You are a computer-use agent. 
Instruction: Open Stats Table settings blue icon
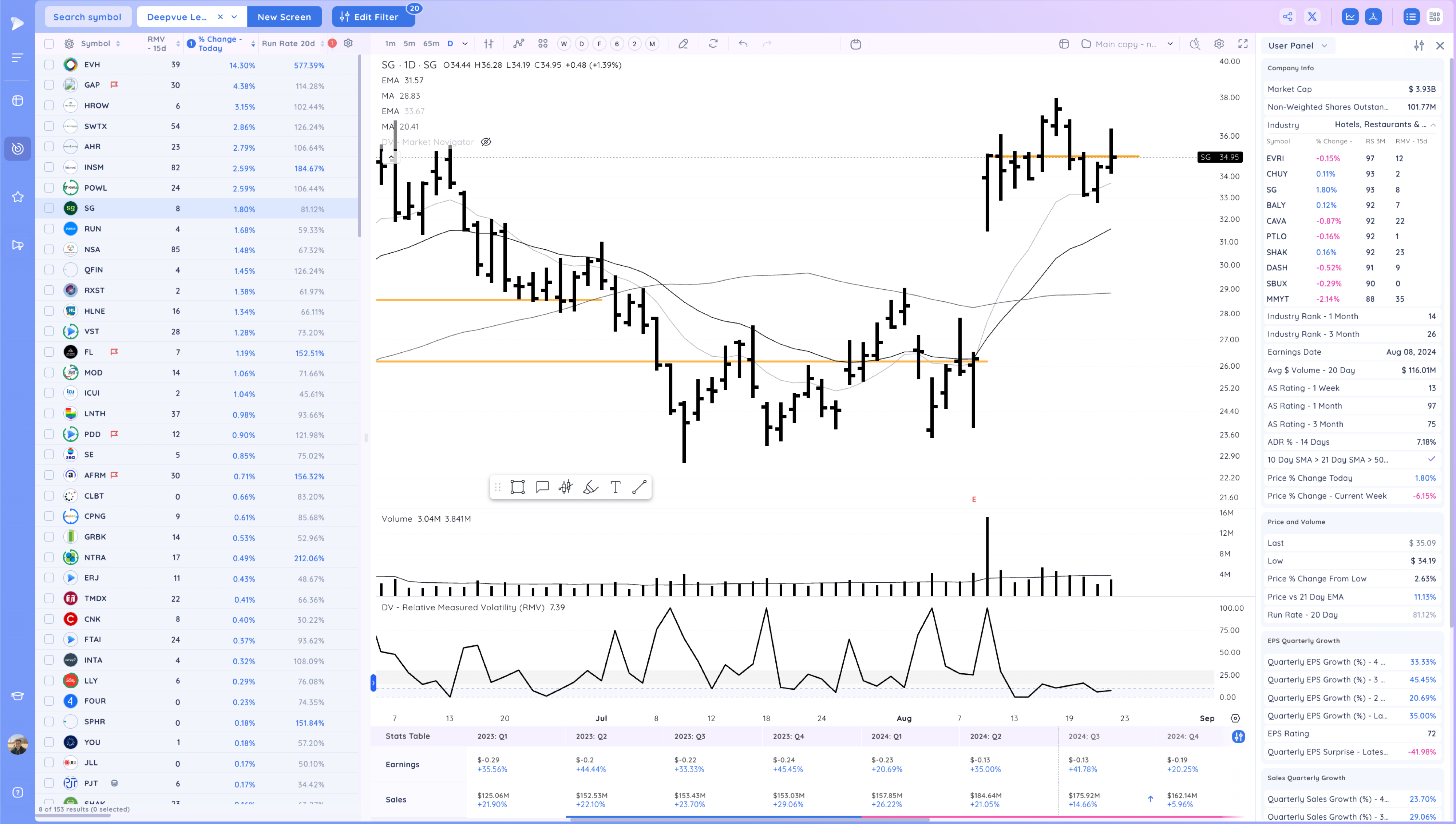1238,736
